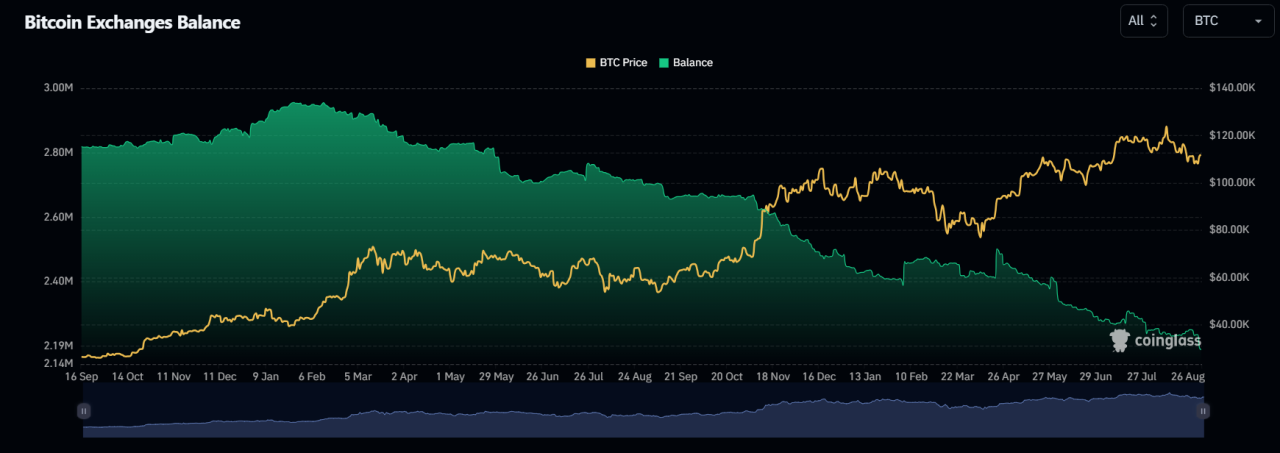This screenshot has height=453, width=1280.
Task: Click the $100.00K price axis label
Action: [x=1232, y=182]
